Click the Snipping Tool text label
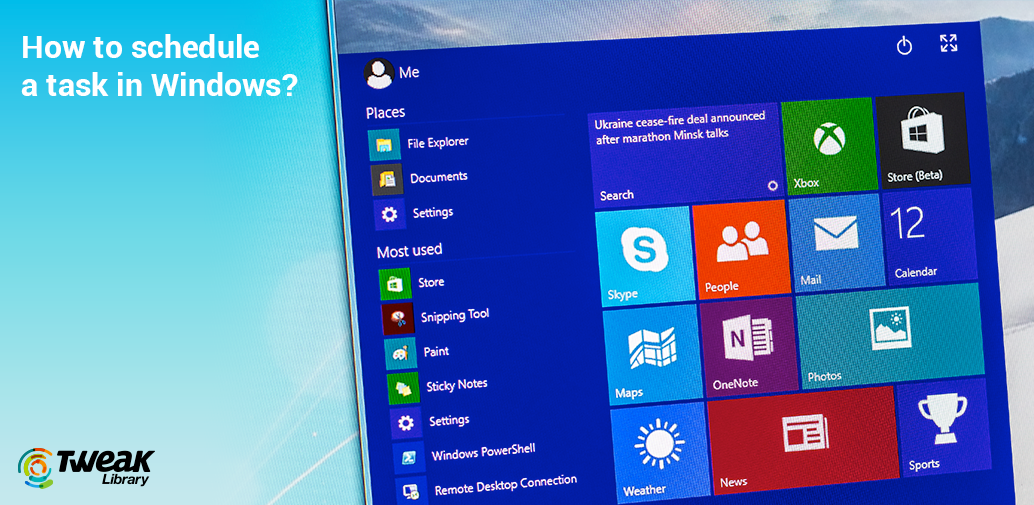This screenshot has height=505, width=1034. 455,316
